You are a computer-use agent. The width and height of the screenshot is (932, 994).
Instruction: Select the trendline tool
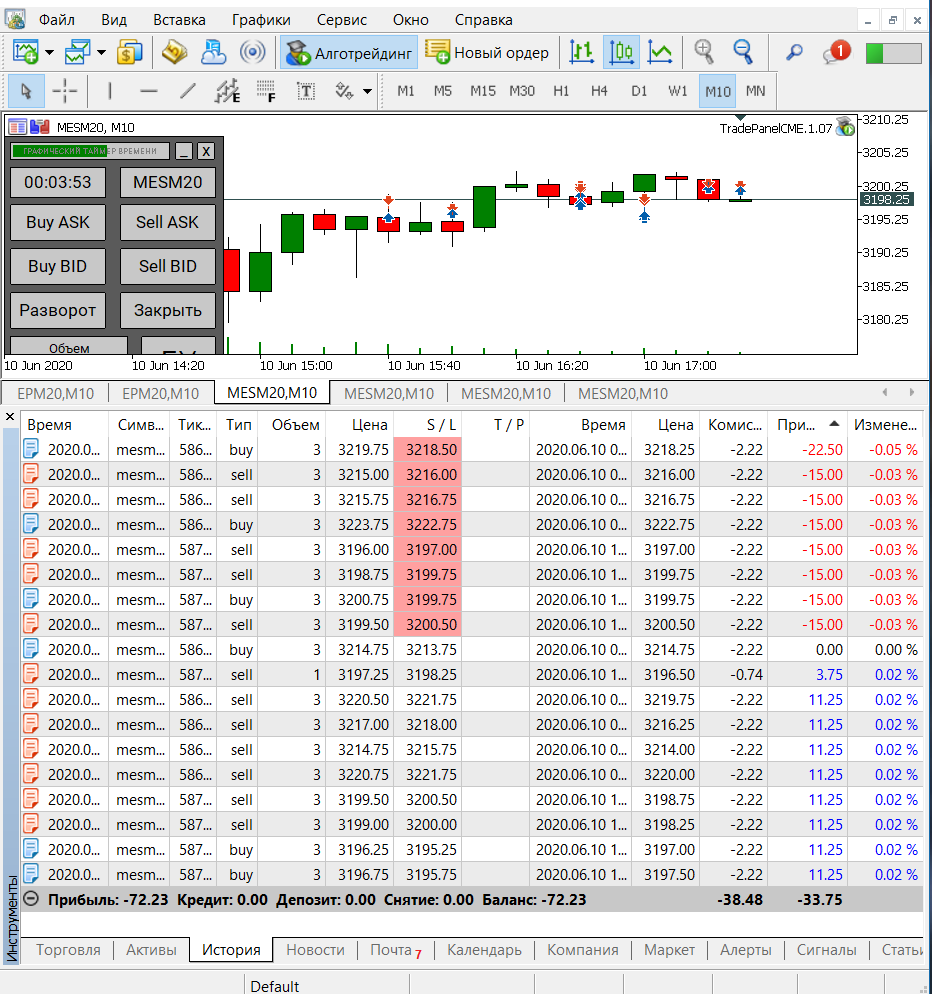[187, 91]
